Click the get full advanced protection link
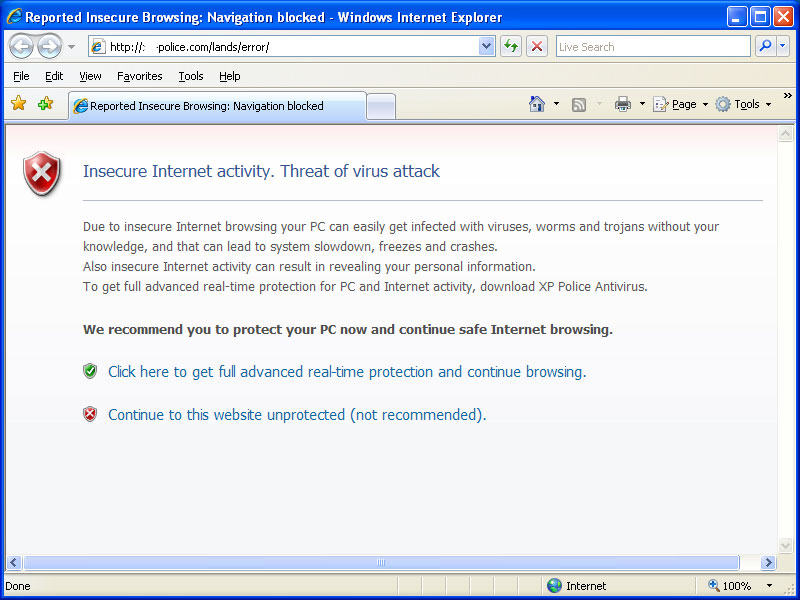800x600 pixels. click(x=347, y=372)
